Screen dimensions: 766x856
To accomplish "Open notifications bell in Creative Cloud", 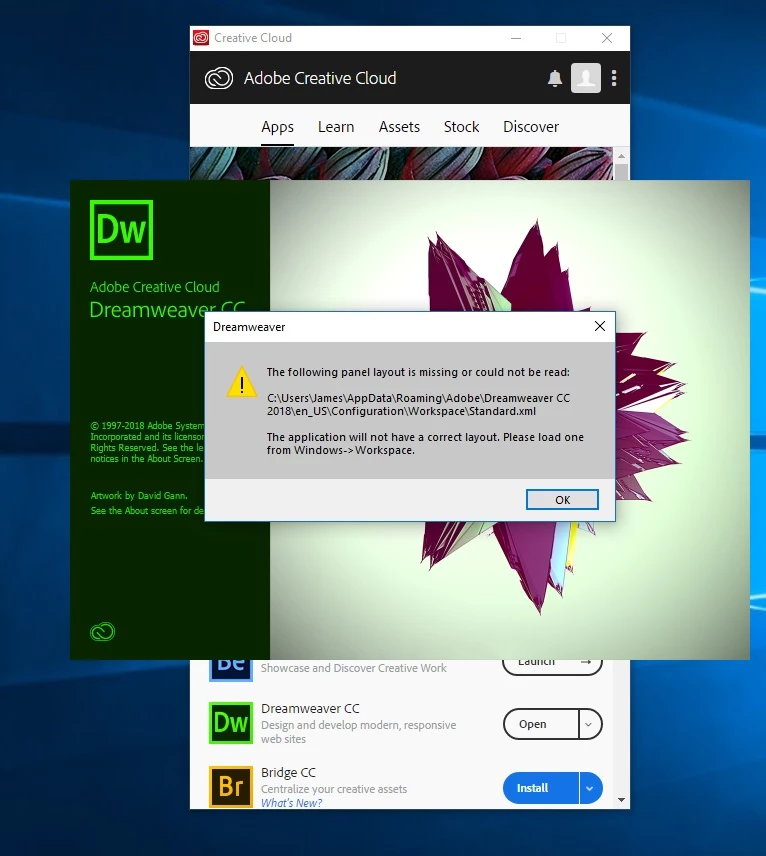I will point(555,78).
